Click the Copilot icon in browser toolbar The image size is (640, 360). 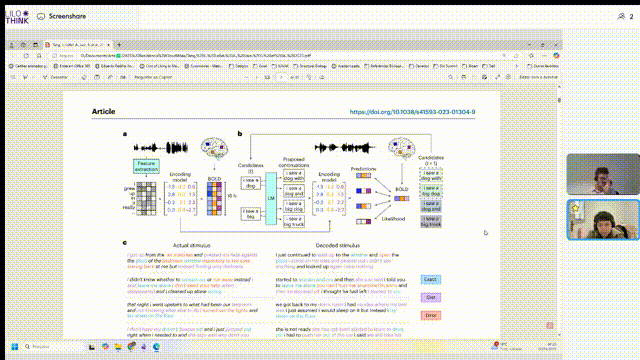[x=556, y=56]
